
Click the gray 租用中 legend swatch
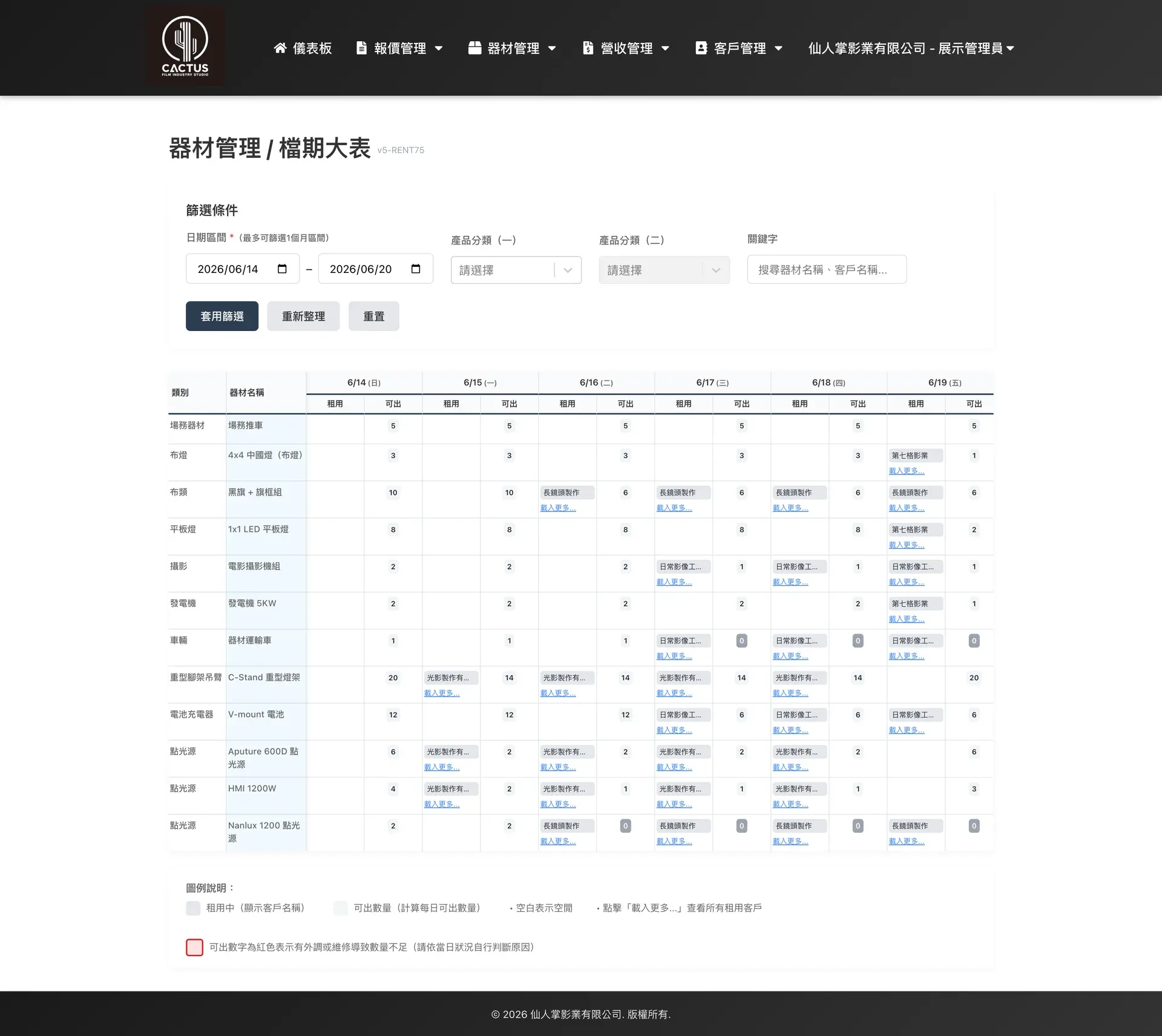(x=193, y=908)
